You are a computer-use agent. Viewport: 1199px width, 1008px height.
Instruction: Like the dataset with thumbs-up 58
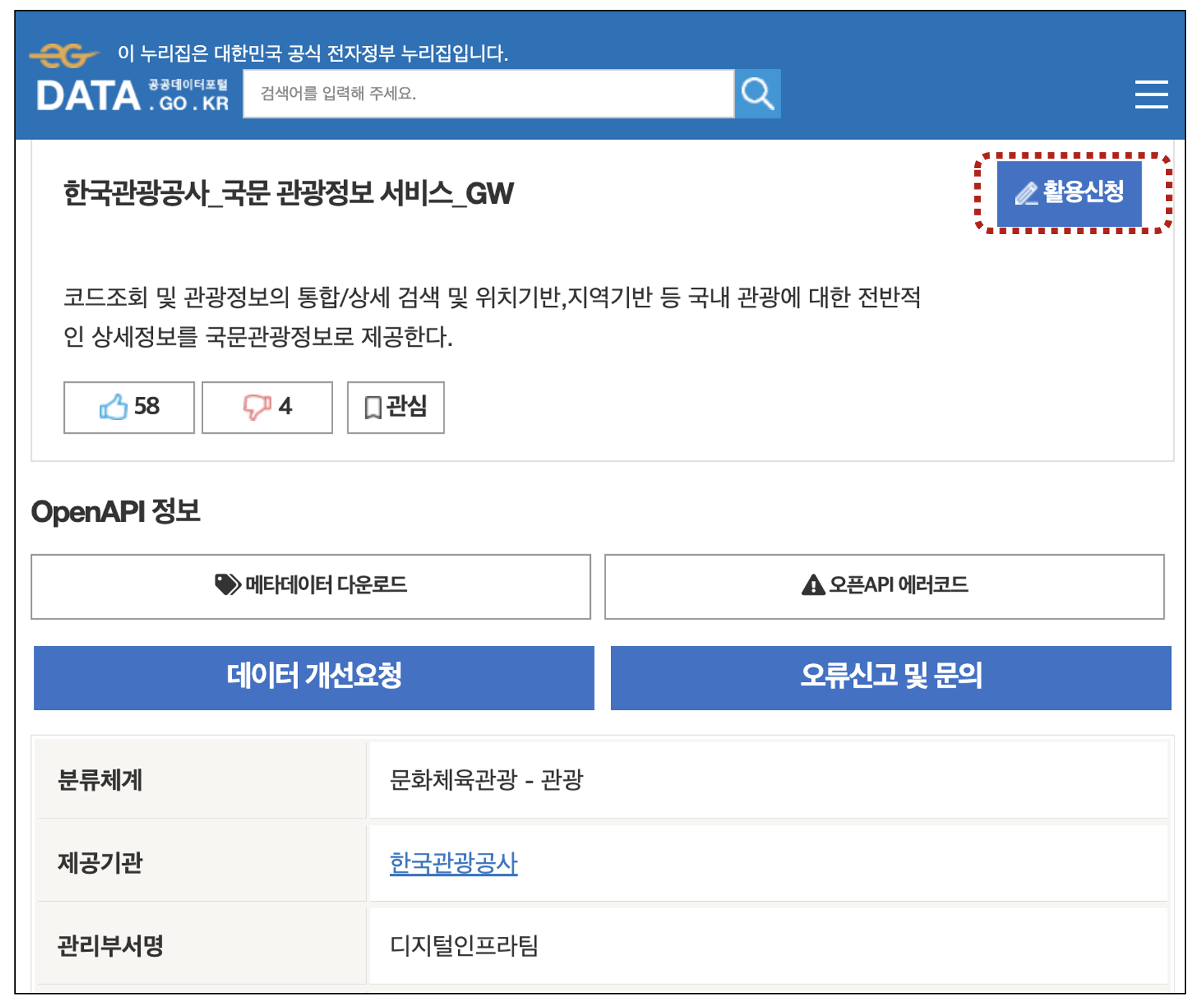(129, 407)
